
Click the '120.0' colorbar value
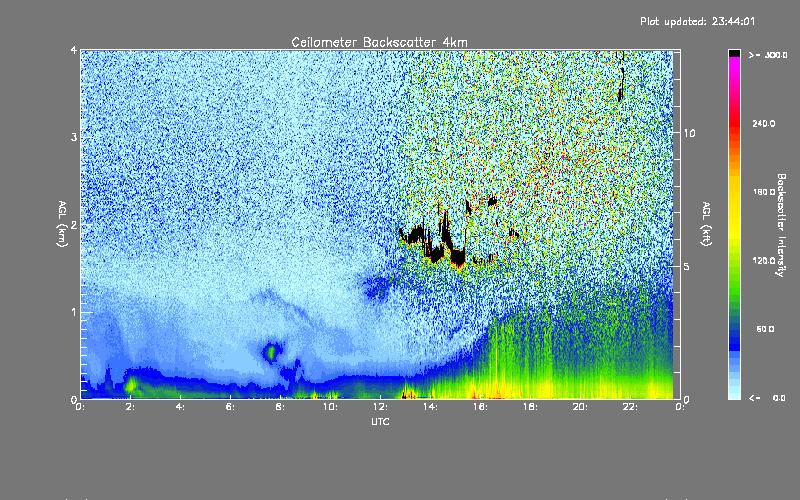click(x=764, y=261)
